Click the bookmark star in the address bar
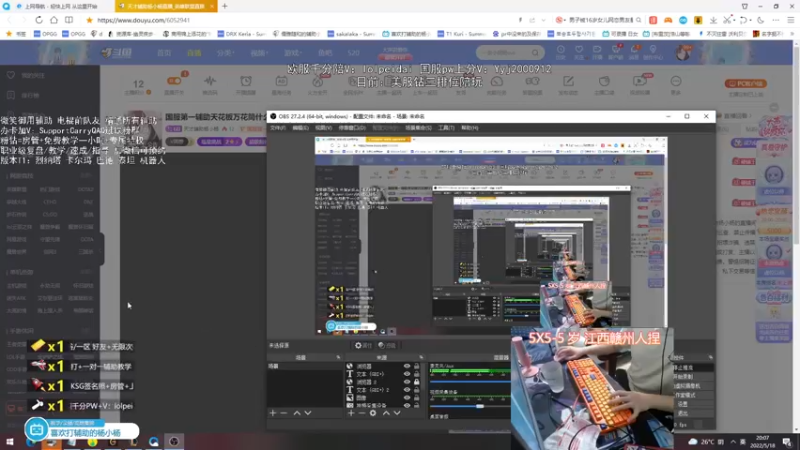The image size is (800, 450). tap(89, 20)
